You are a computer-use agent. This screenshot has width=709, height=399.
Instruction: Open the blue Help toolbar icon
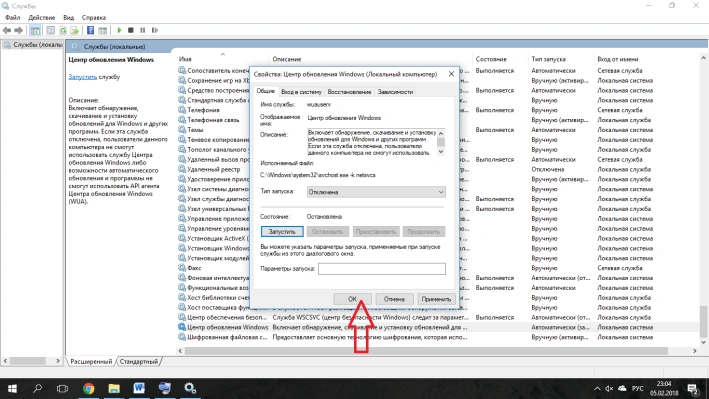click(90, 30)
